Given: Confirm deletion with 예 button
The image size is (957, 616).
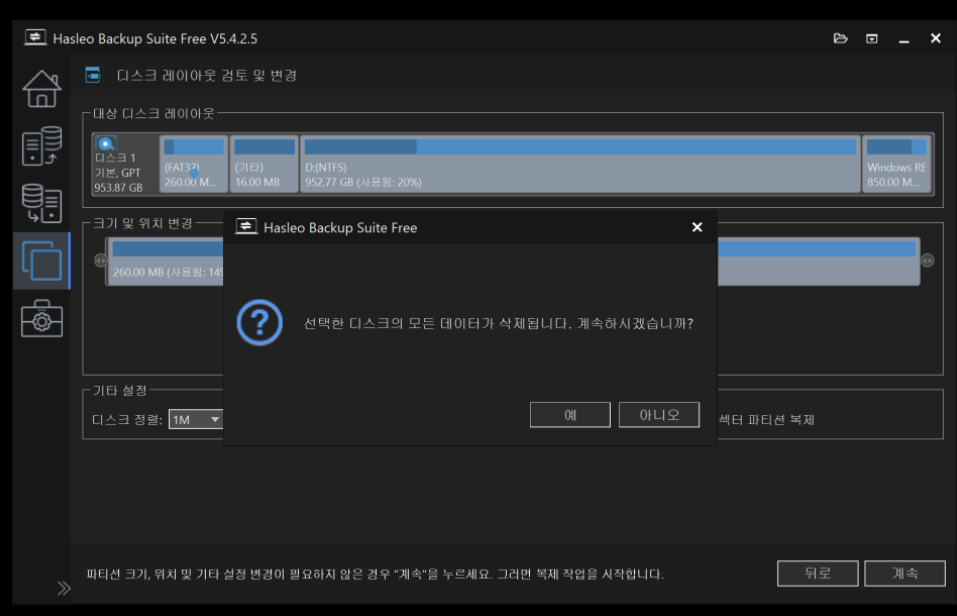Looking at the screenshot, I should pos(570,415).
